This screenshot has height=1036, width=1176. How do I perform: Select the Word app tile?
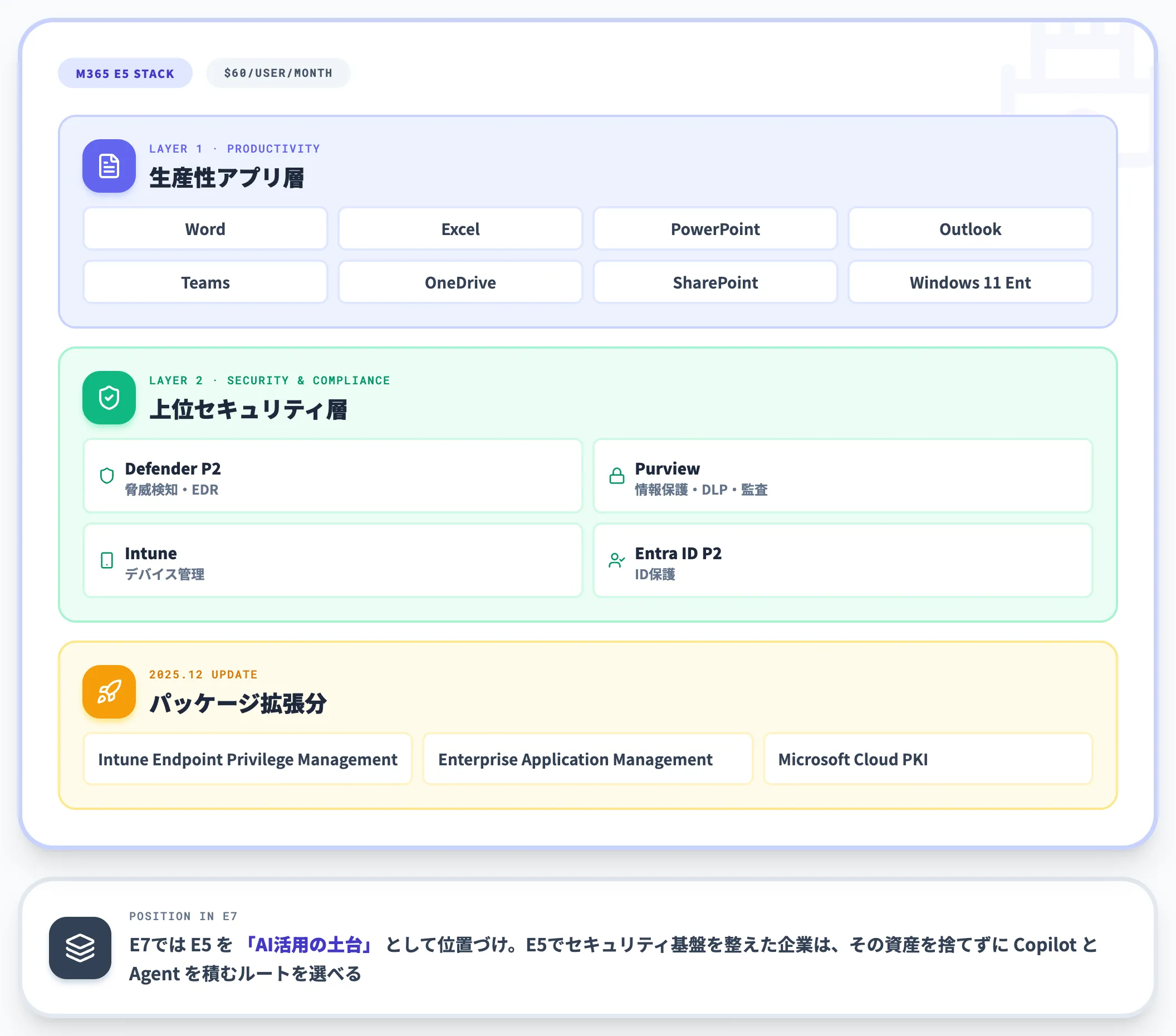point(205,229)
